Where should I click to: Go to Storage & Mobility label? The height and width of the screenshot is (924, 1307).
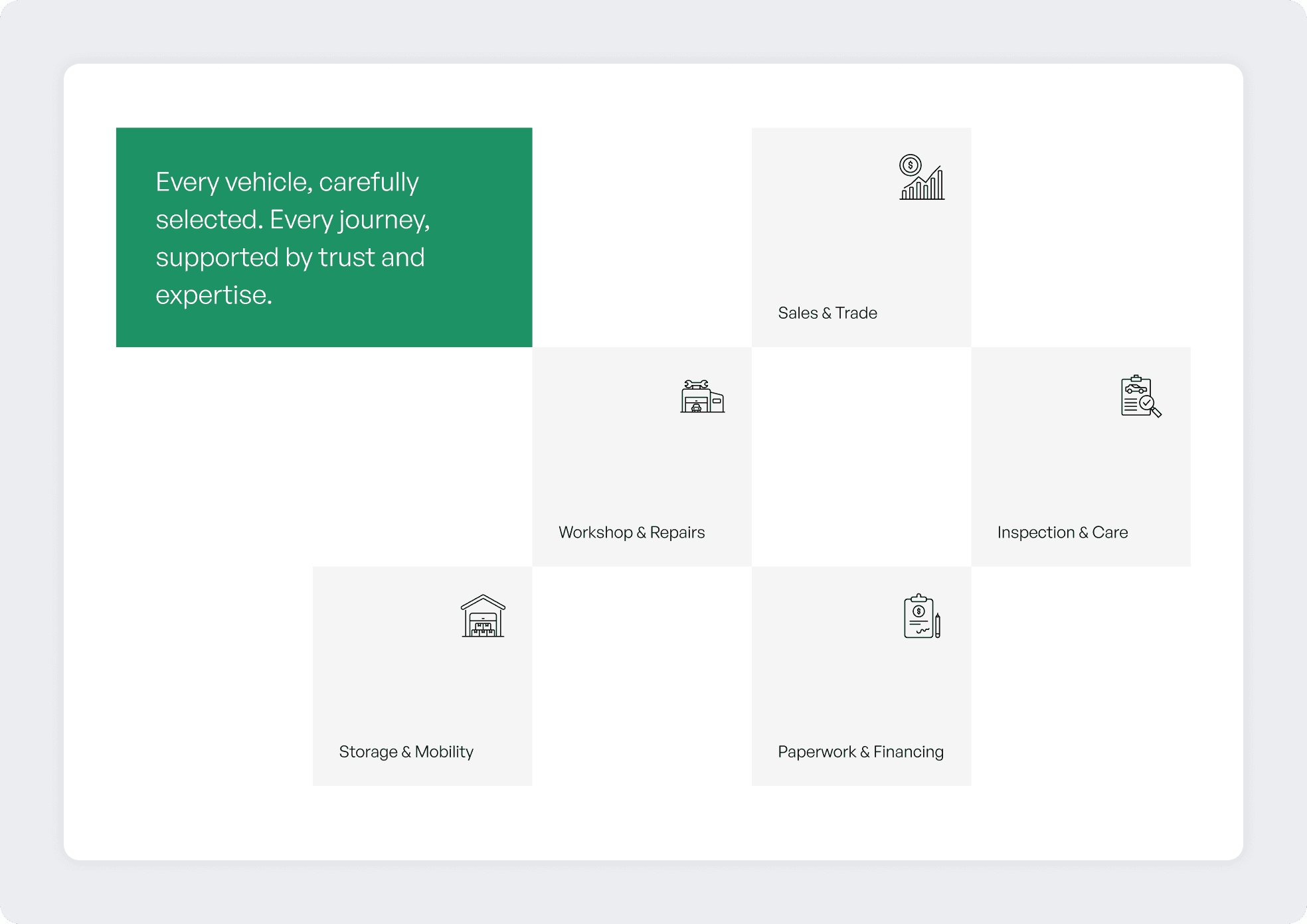(x=406, y=751)
